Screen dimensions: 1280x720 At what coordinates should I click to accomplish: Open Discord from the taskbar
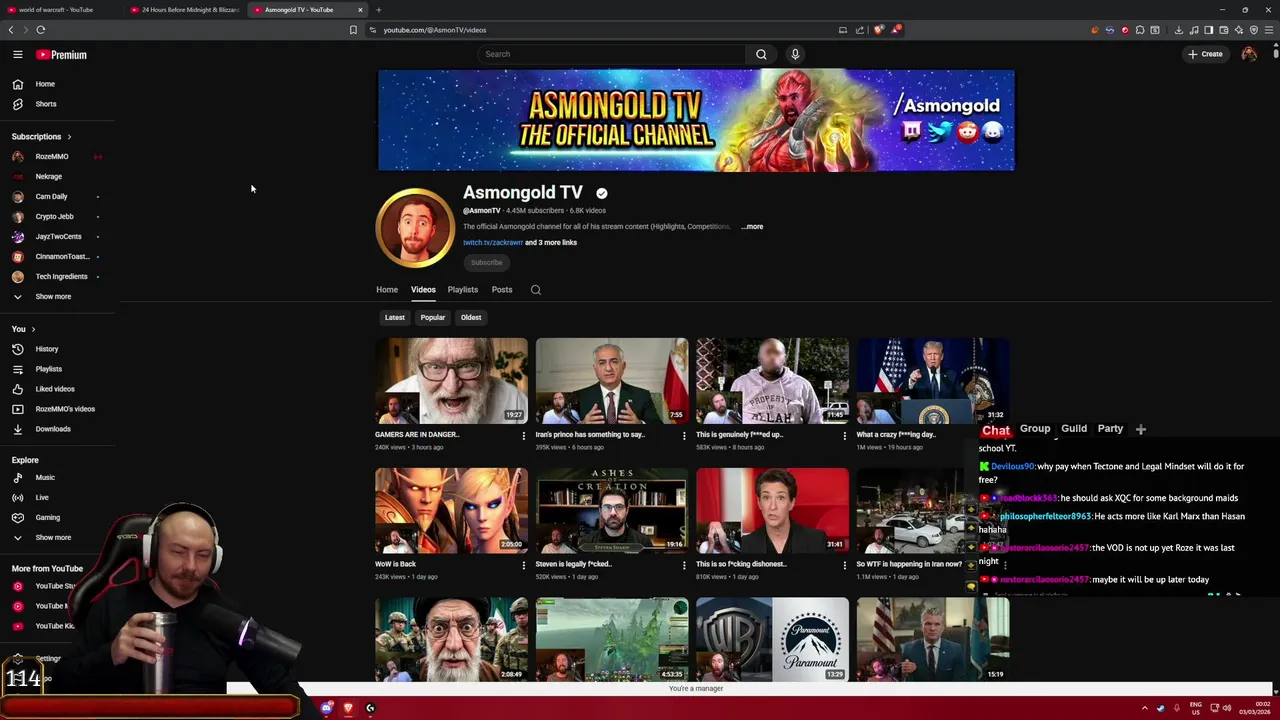[x=327, y=708]
